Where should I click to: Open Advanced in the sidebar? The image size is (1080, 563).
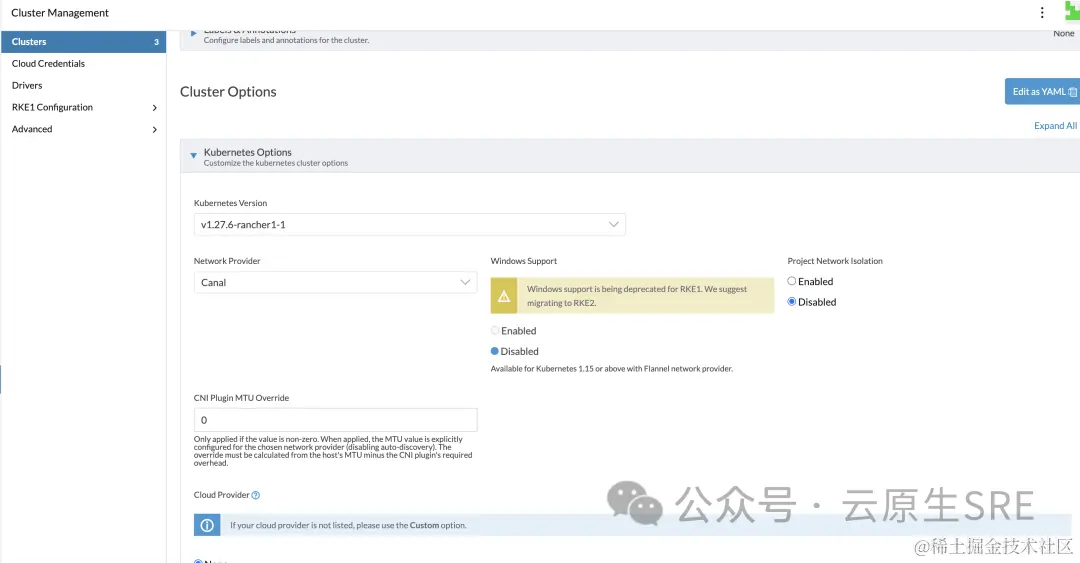point(32,129)
